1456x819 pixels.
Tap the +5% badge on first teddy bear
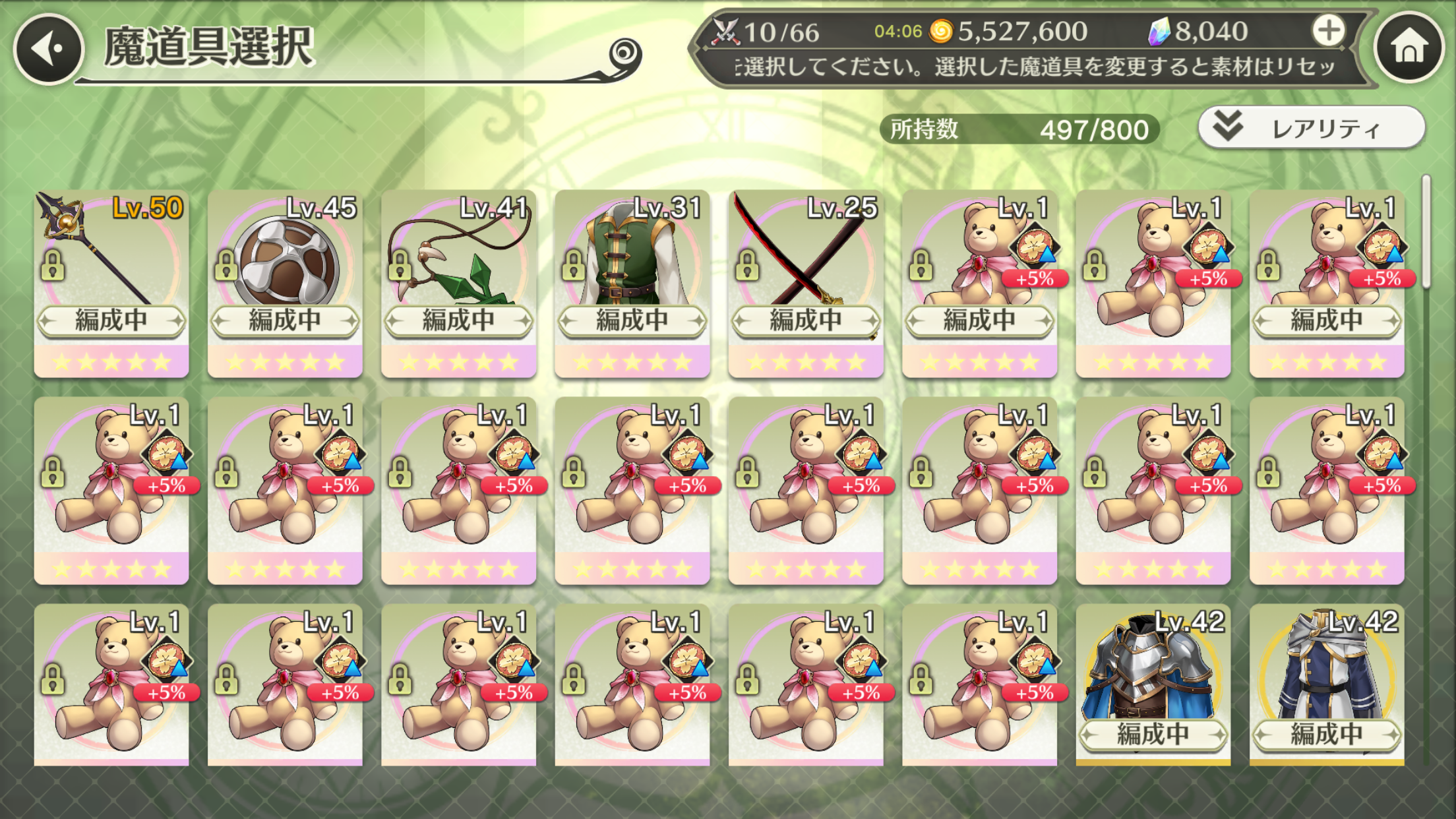pos(1034,279)
